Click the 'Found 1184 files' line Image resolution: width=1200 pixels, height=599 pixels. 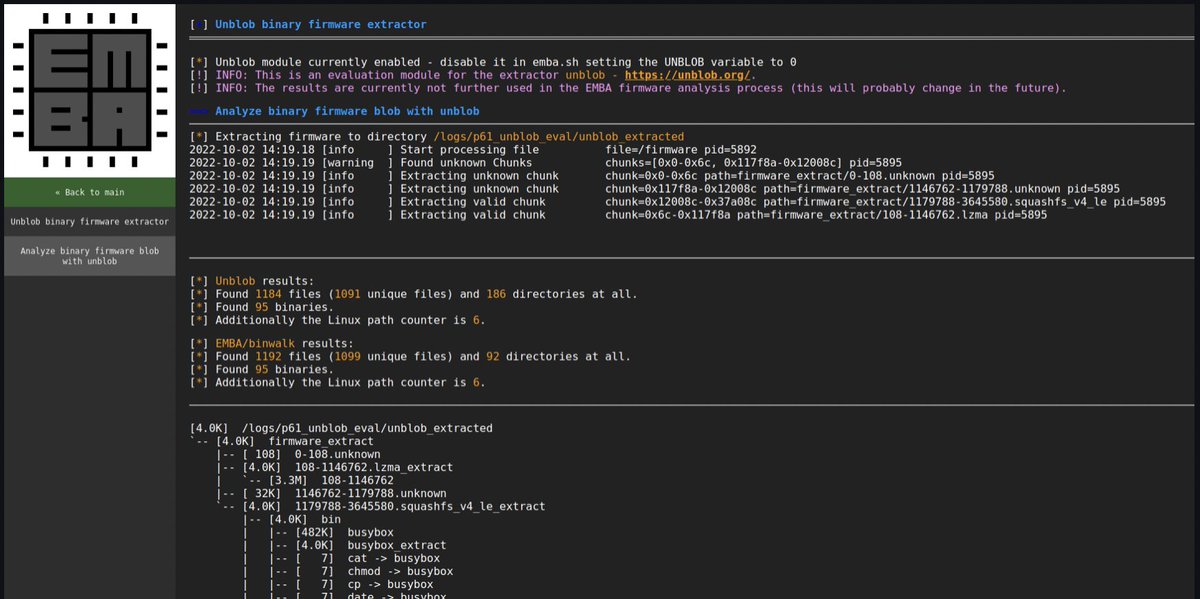pos(413,294)
